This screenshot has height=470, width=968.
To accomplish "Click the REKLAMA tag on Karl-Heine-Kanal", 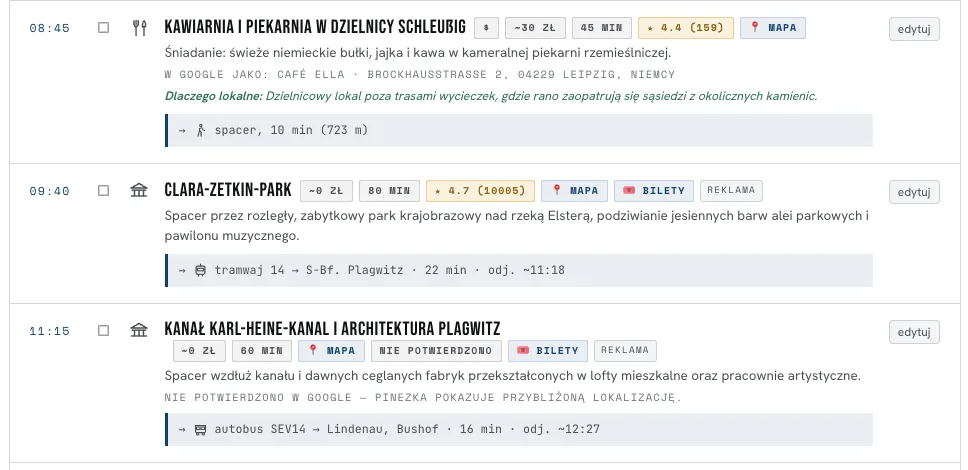I will pos(625,350).
